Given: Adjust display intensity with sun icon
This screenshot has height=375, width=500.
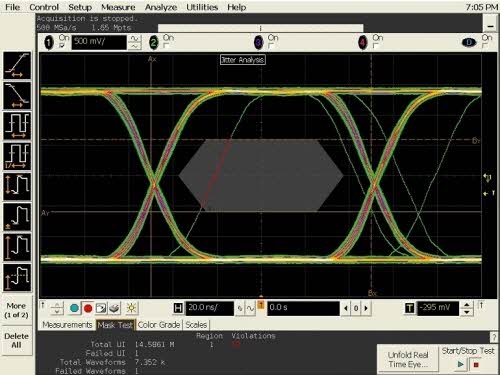Looking at the screenshot, I should (131, 308).
